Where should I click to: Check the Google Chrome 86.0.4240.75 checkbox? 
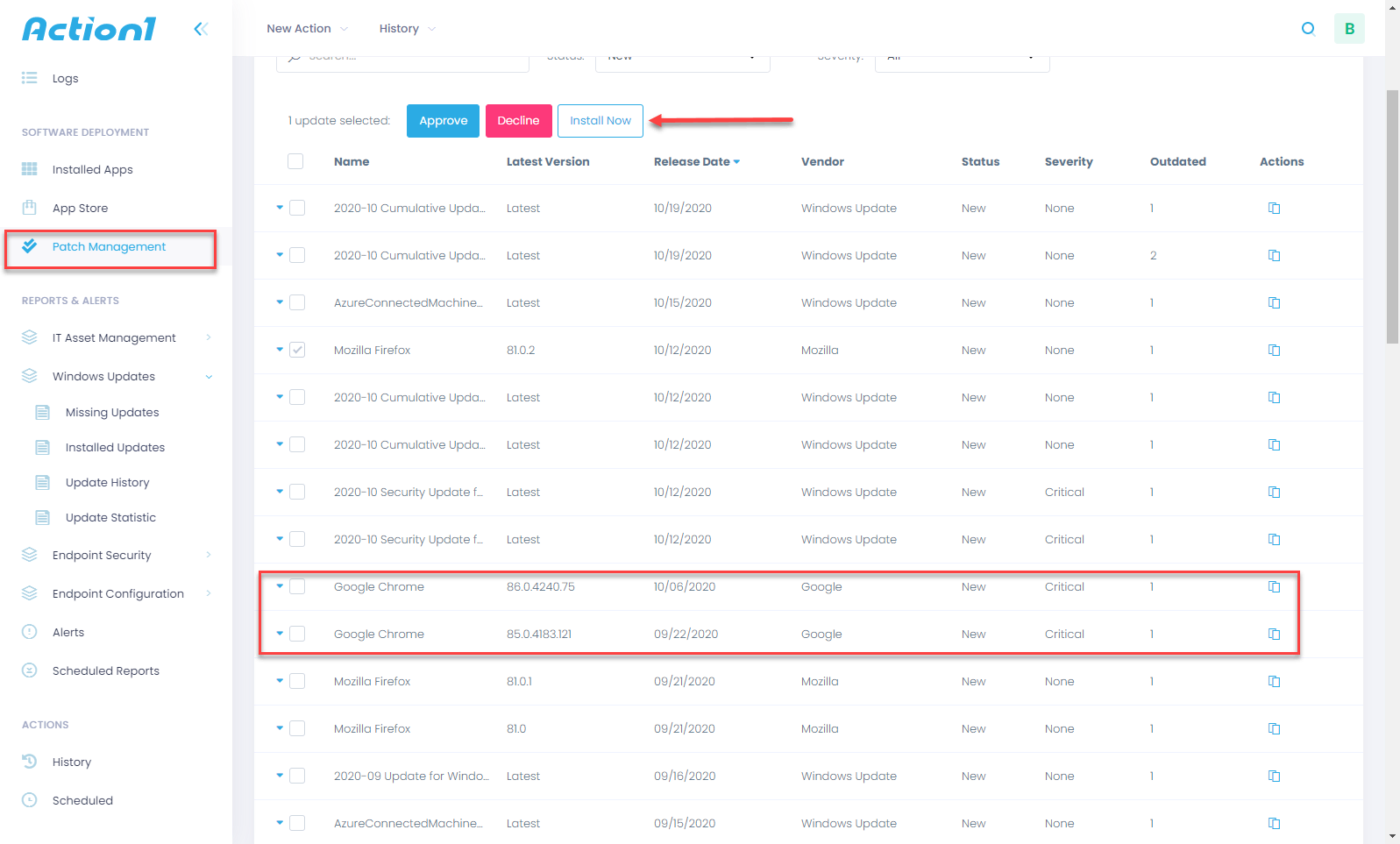click(297, 586)
